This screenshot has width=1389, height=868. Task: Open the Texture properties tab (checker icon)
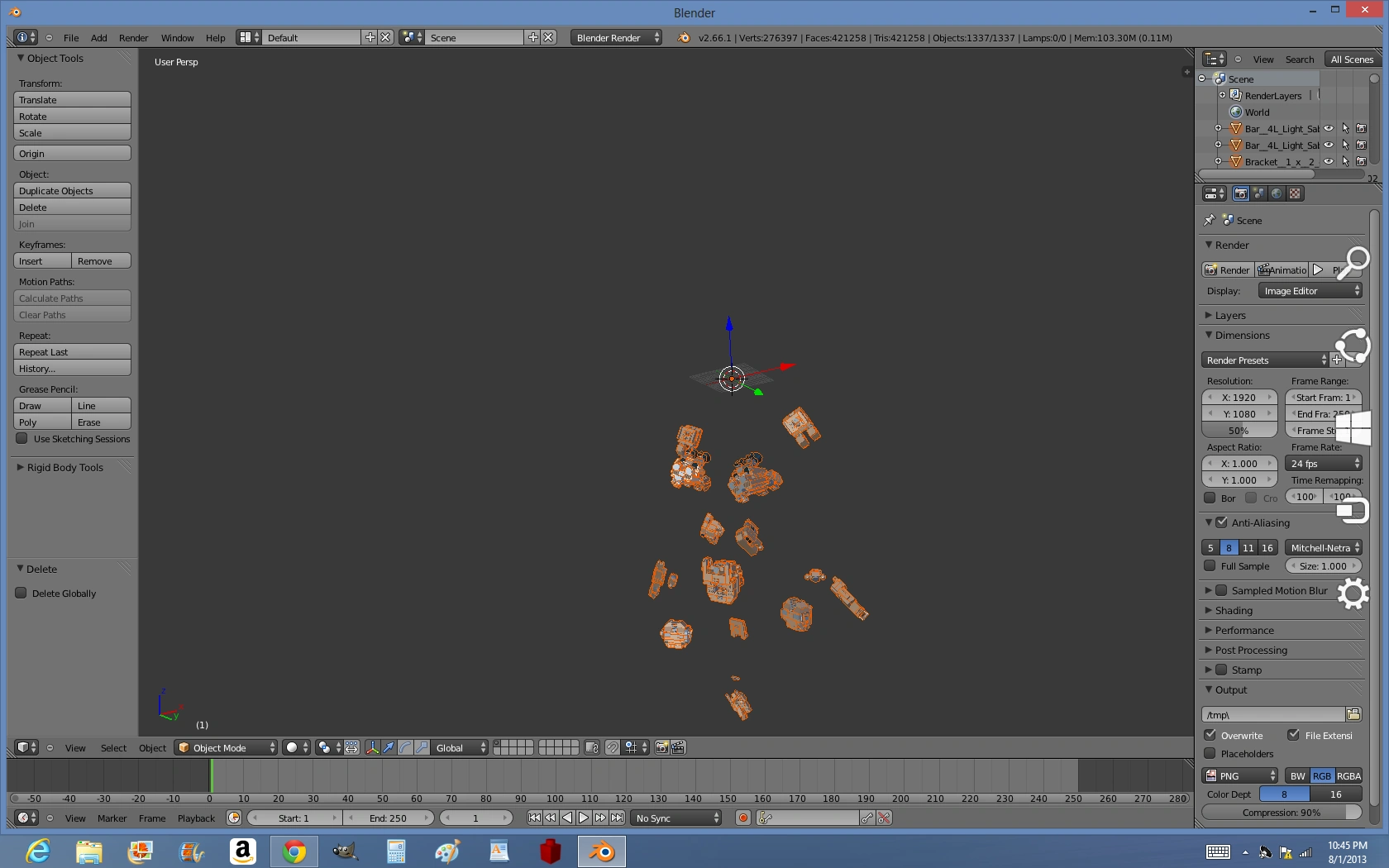click(1295, 193)
